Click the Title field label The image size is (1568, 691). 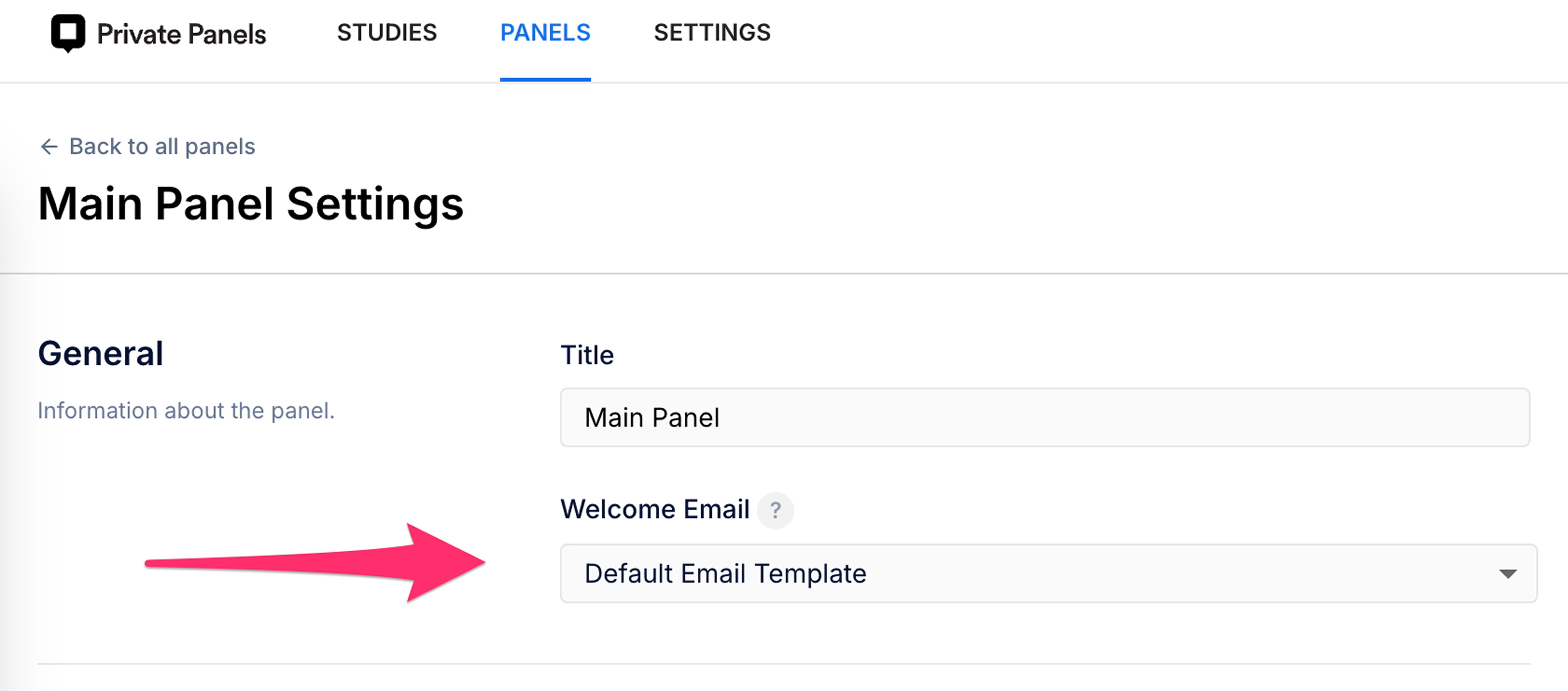(587, 355)
